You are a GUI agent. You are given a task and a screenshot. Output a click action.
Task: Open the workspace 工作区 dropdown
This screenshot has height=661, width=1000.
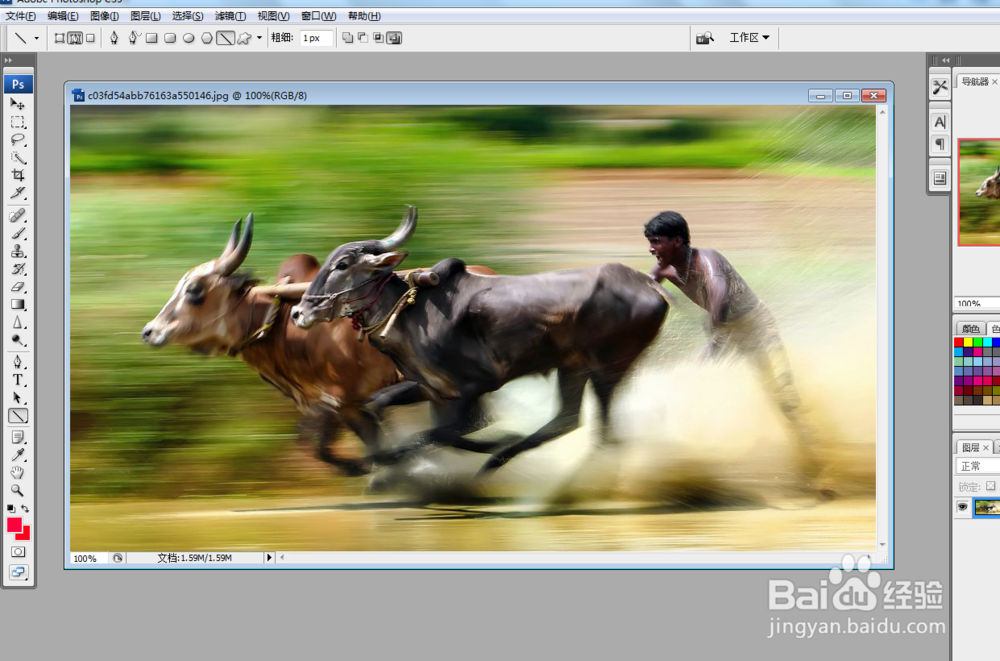[x=749, y=38]
